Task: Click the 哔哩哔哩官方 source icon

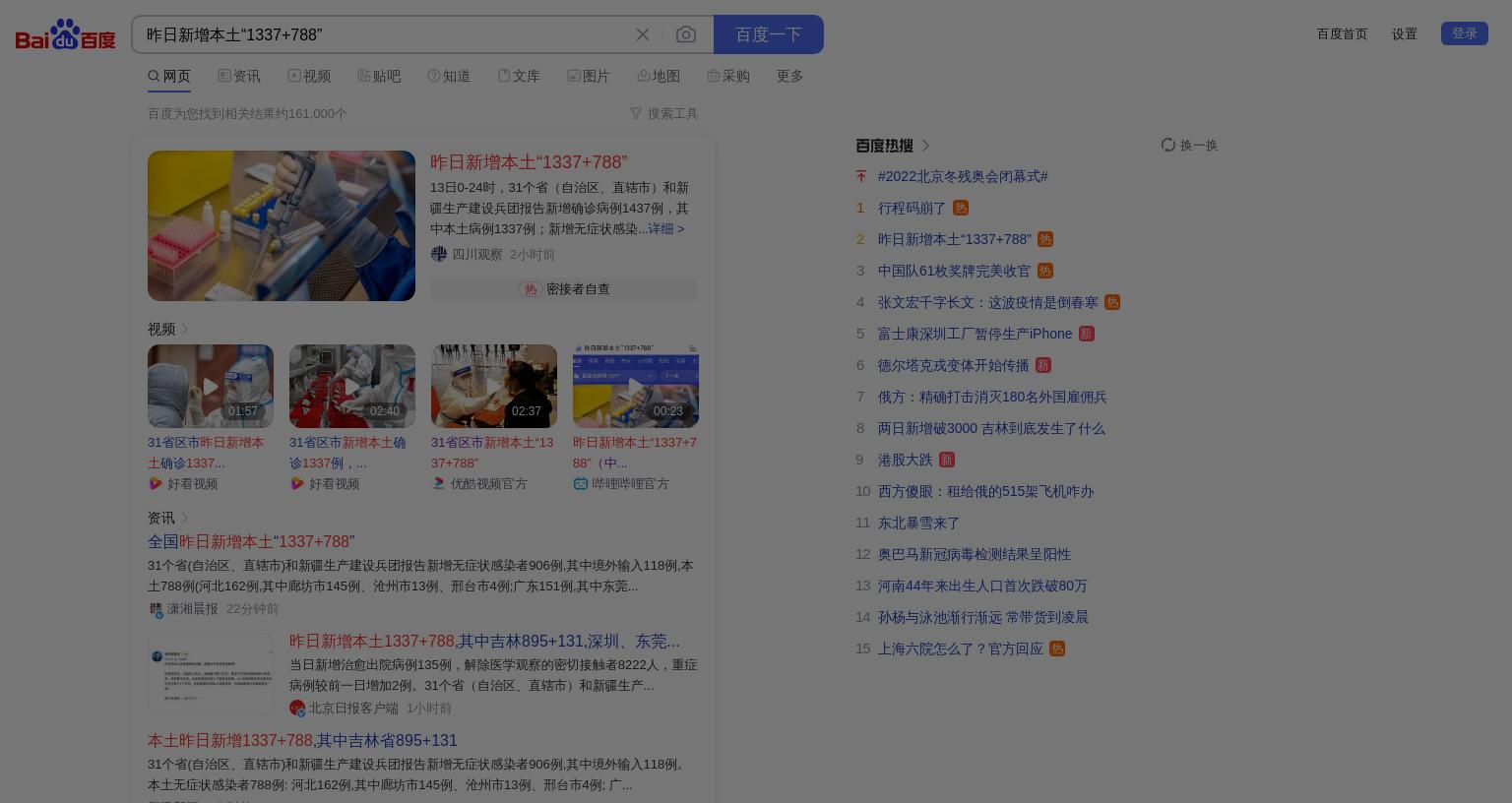Action: point(581,483)
